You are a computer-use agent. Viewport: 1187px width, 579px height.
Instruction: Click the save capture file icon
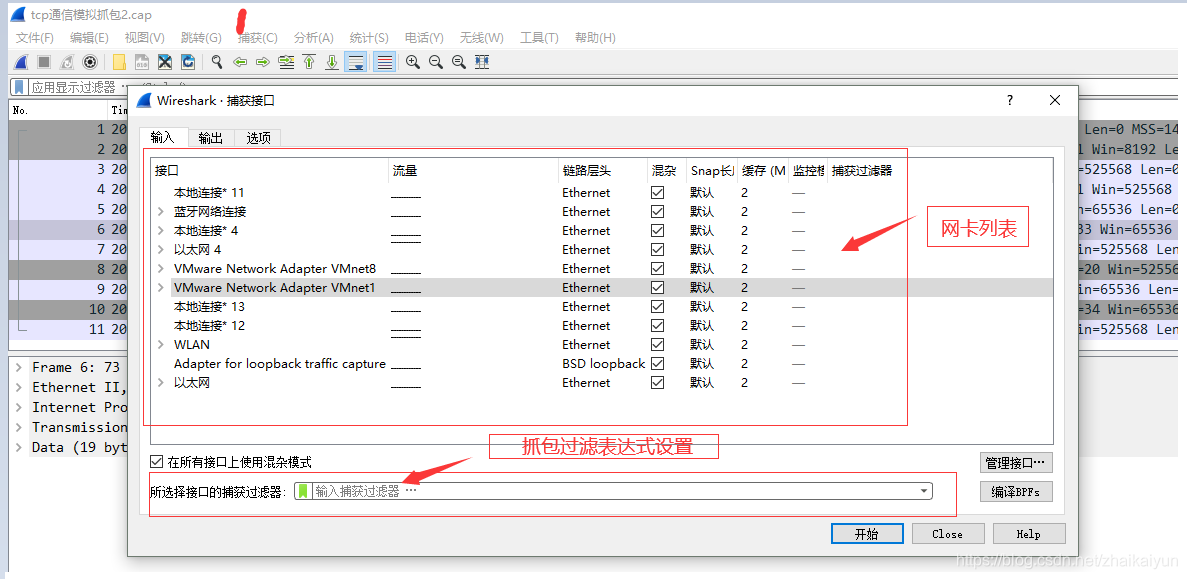tap(142, 62)
